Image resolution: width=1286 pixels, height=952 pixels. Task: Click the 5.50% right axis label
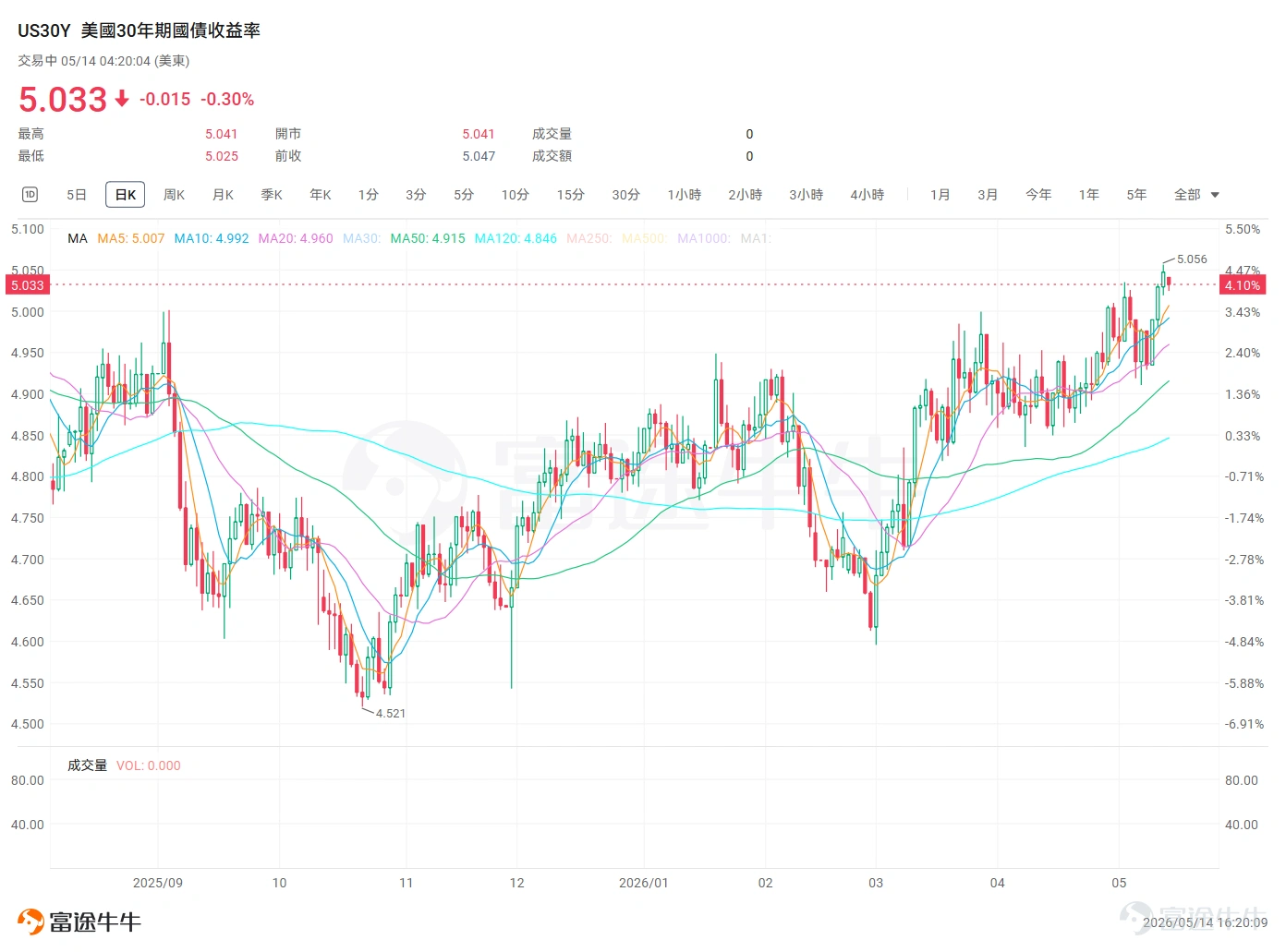click(1243, 229)
